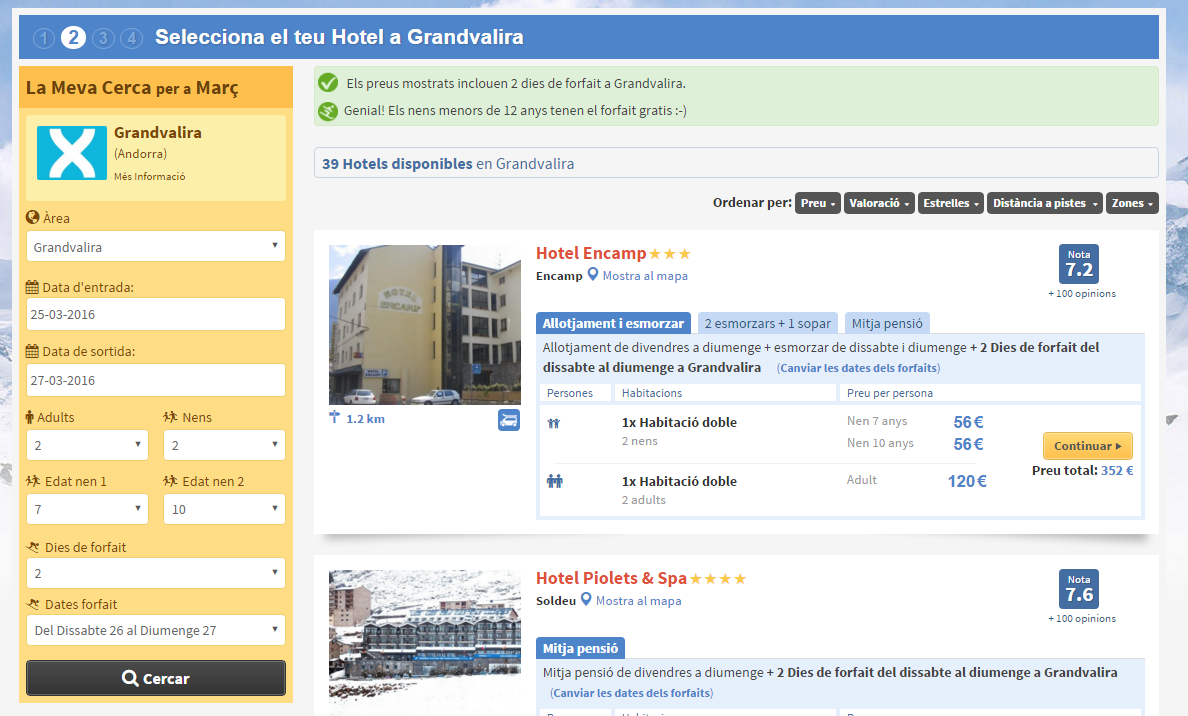Image resolution: width=1188 pixels, height=716 pixels.
Task: Click the calendar icon beside Data d'entrada
Action: pyautogui.click(x=32, y=287)
